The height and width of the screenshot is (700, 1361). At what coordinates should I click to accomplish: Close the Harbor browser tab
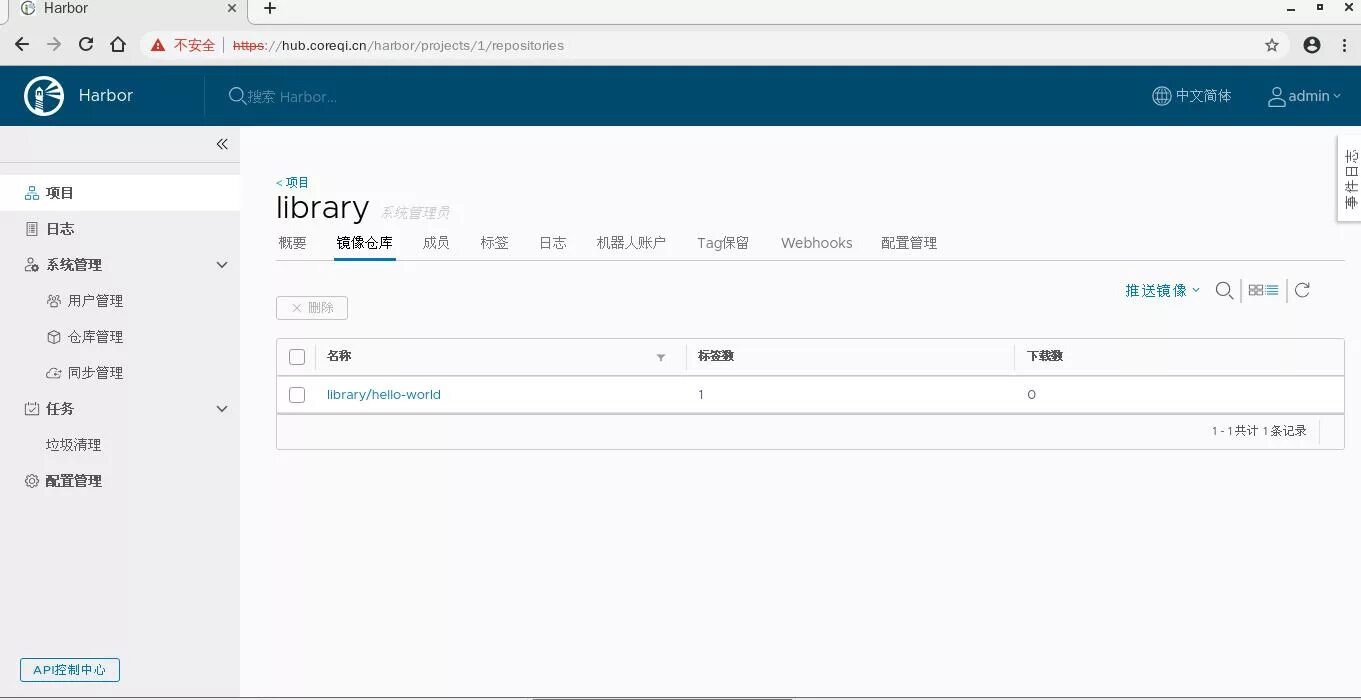point(232,8)
